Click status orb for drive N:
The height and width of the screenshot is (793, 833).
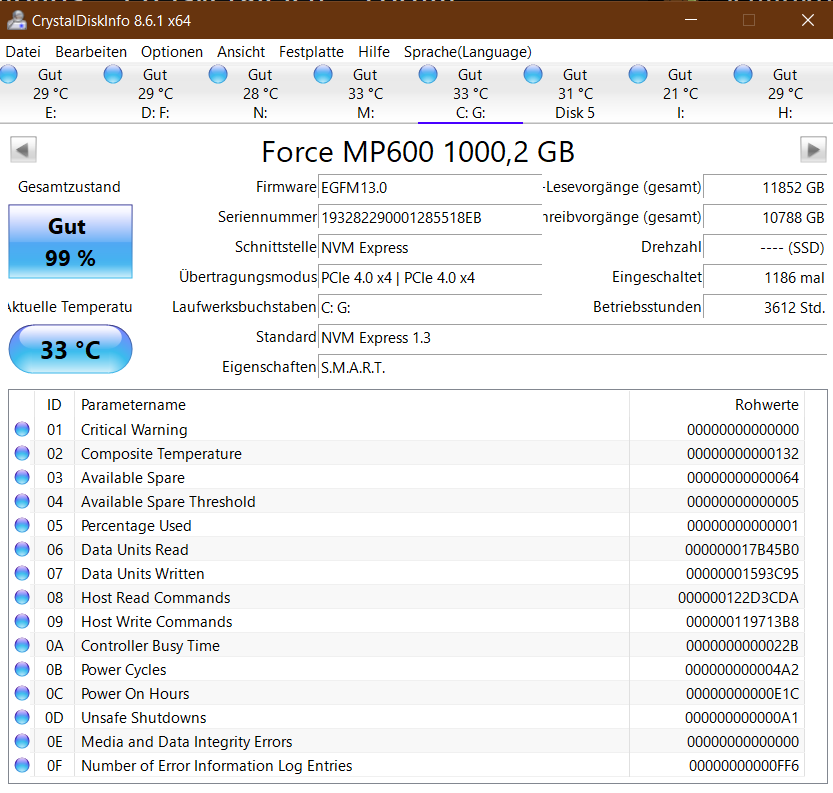(x=218, y=74)
